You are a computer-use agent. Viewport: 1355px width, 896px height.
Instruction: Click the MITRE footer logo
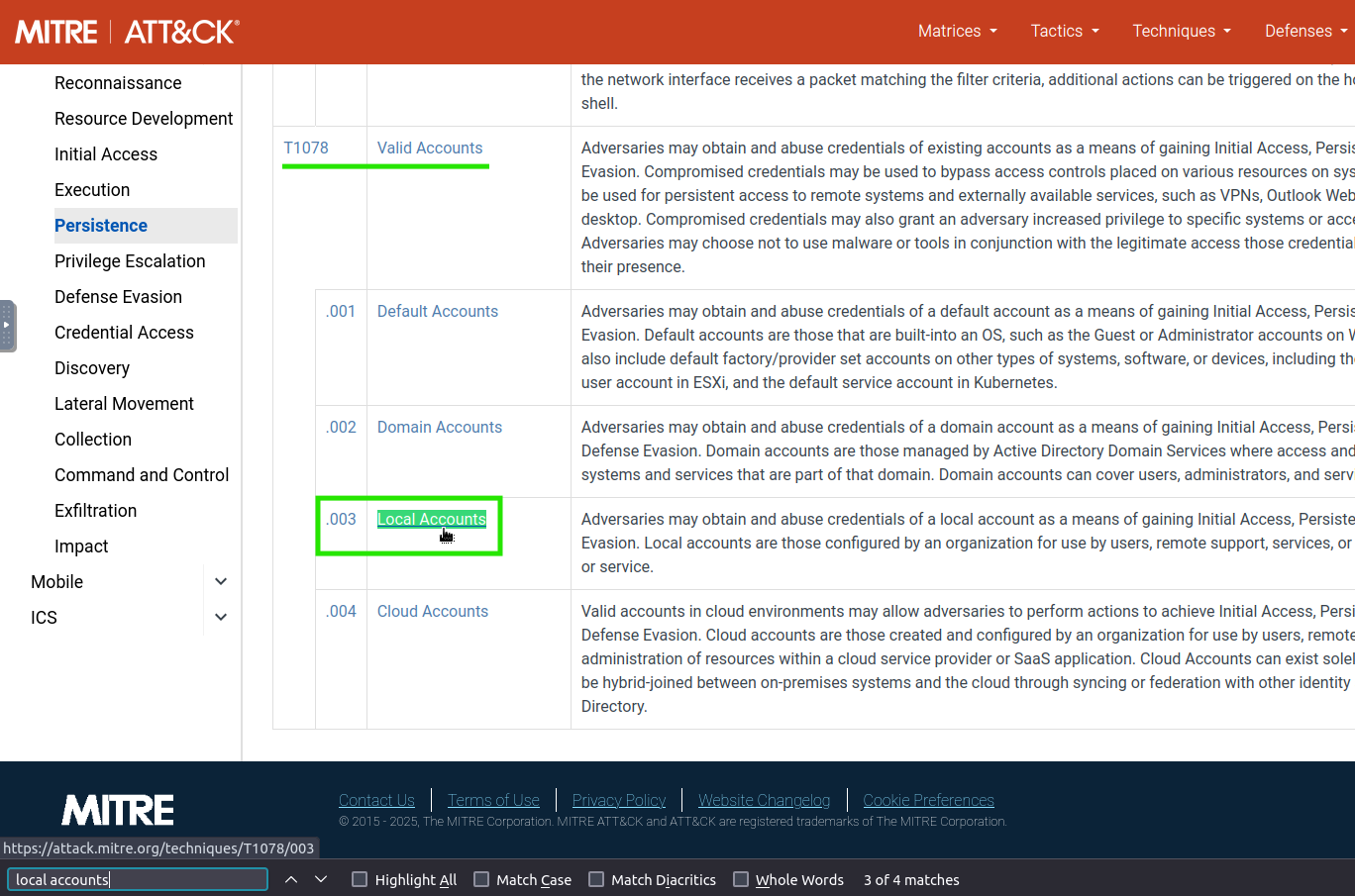click(x=118, y=810)
